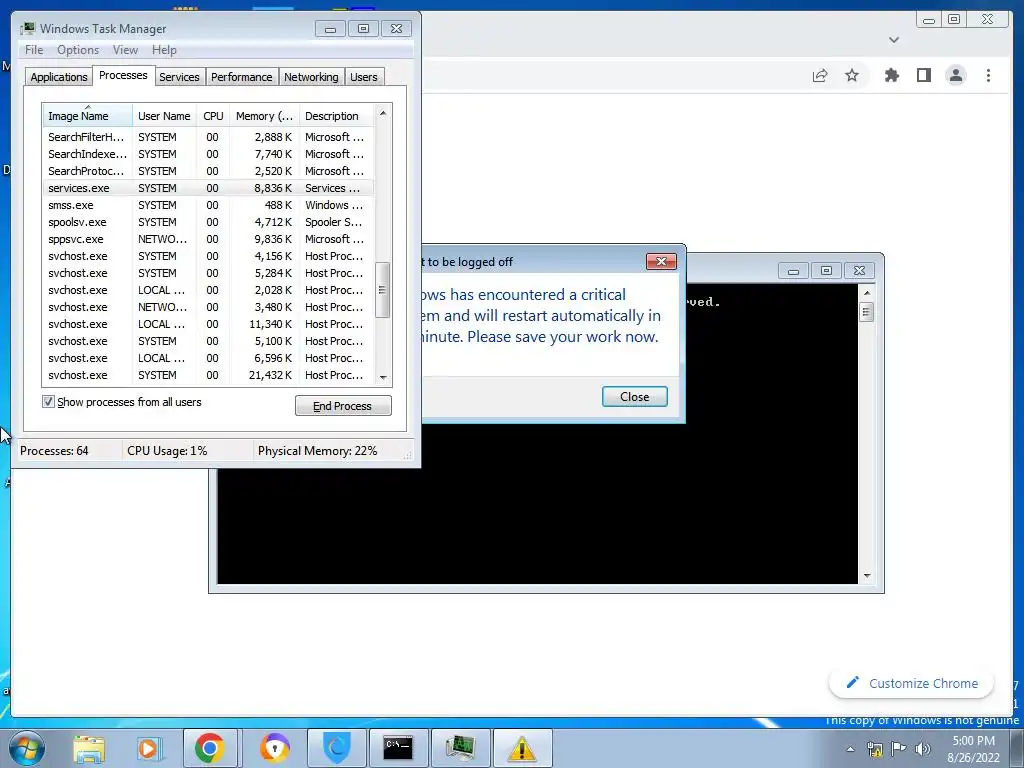Sort processes by Memory column

pyautogui.click(x=264, y=116)
